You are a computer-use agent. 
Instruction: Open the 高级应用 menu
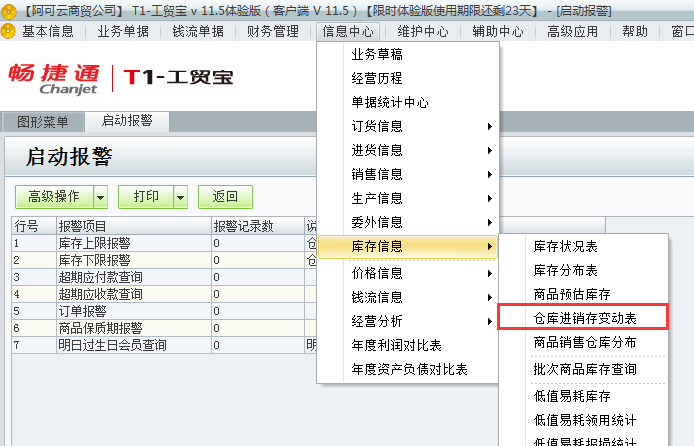click(x=572, y=31)
